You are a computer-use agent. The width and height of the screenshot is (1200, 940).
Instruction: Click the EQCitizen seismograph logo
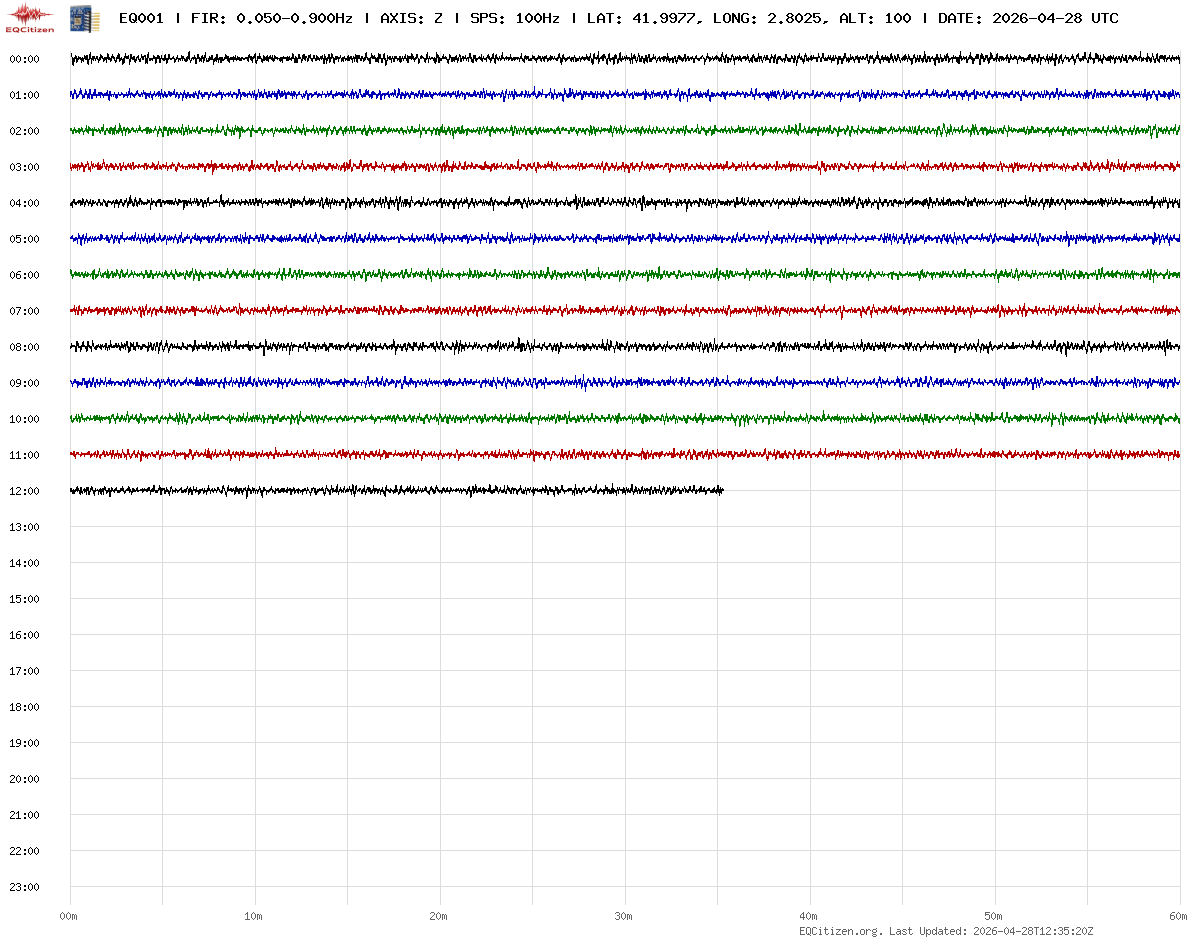30,18
